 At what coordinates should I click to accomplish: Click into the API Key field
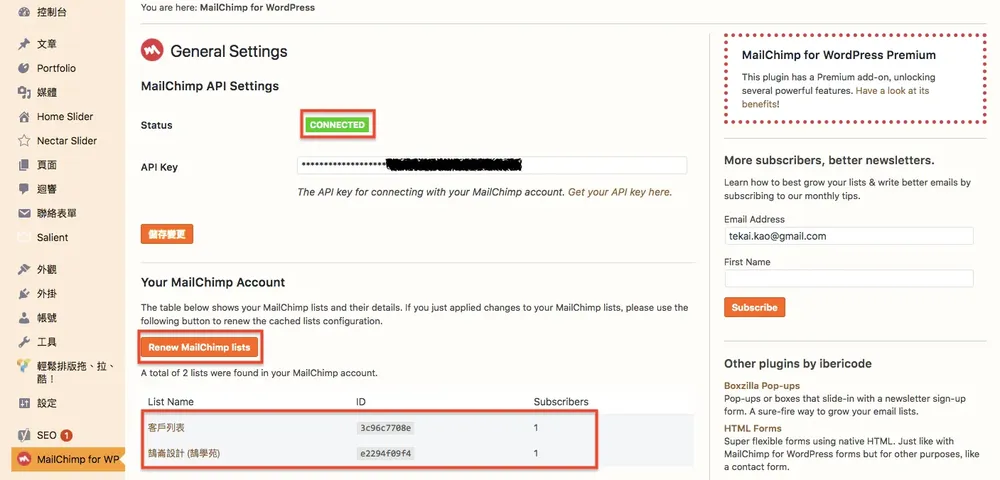pos(492,165)
